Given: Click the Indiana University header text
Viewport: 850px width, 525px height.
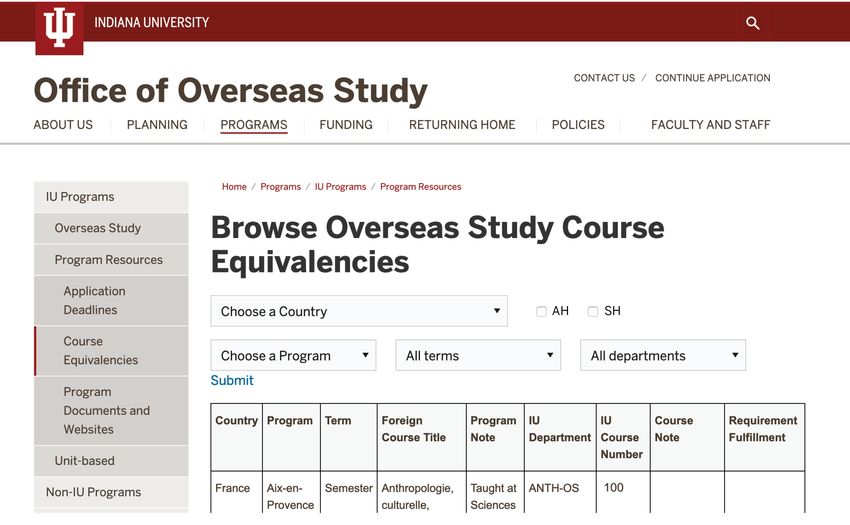Looking at the screenshot, I should tap(151, 22).
